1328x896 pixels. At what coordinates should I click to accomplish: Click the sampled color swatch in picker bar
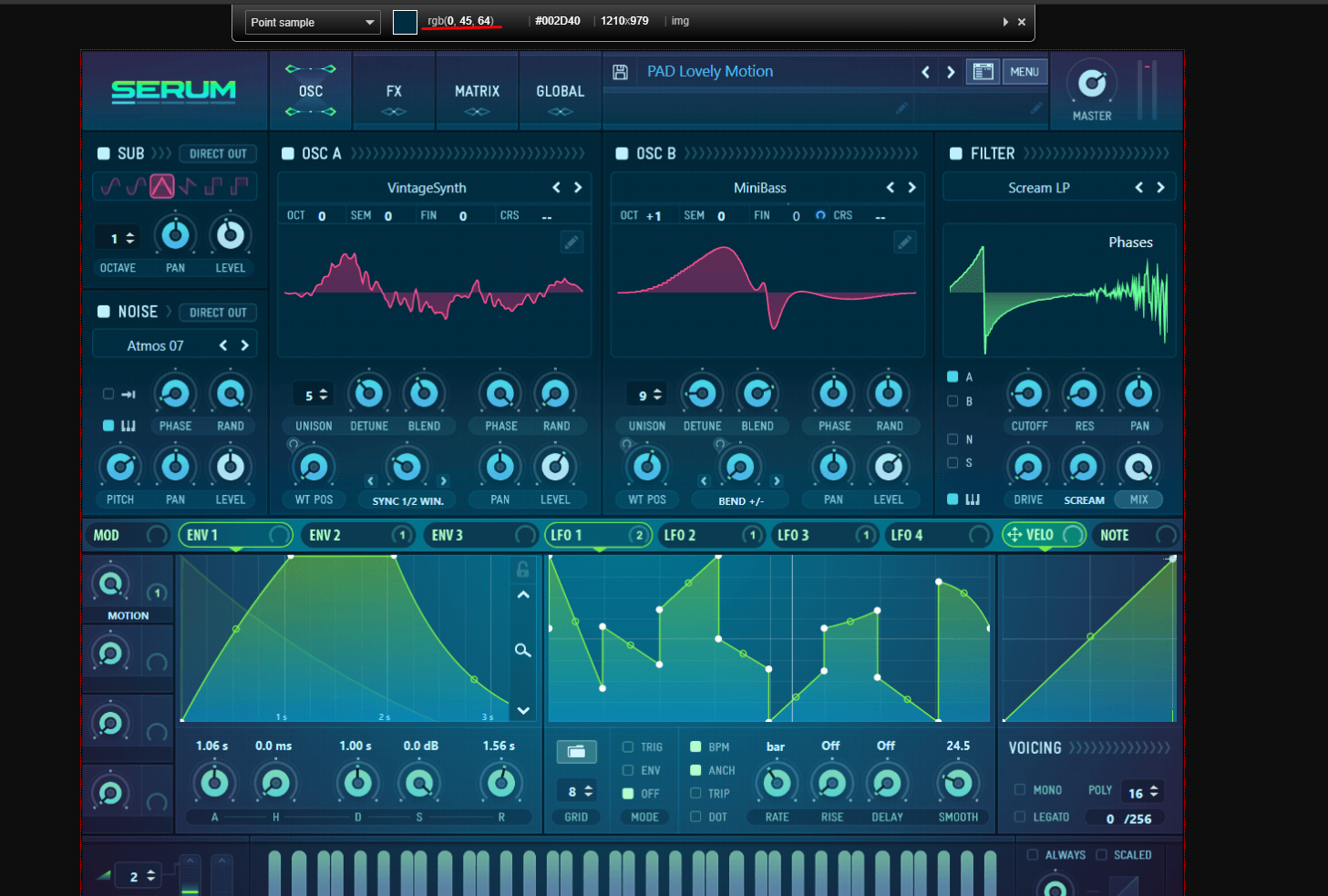(x=405, y=22)
